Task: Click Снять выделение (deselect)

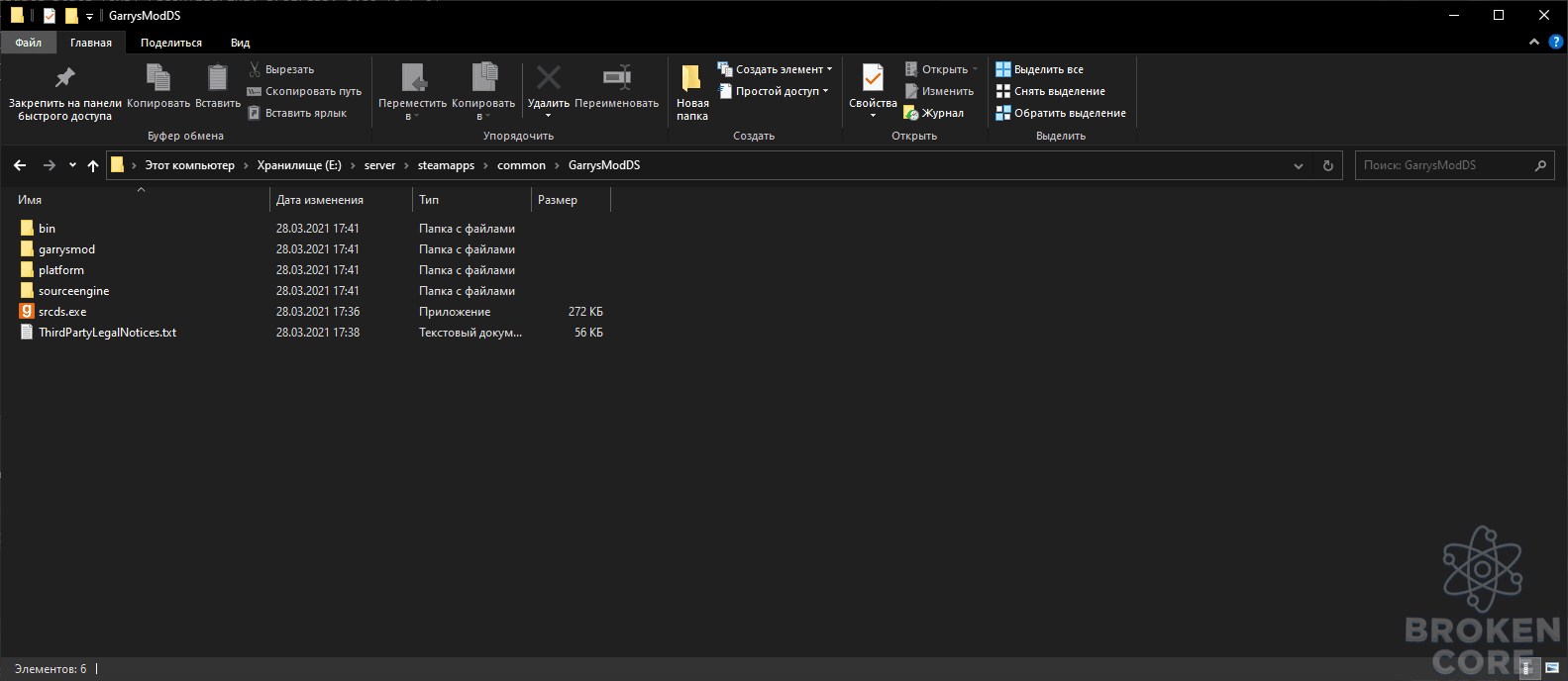Action: pyautogui.click(x=1051, y=91)
